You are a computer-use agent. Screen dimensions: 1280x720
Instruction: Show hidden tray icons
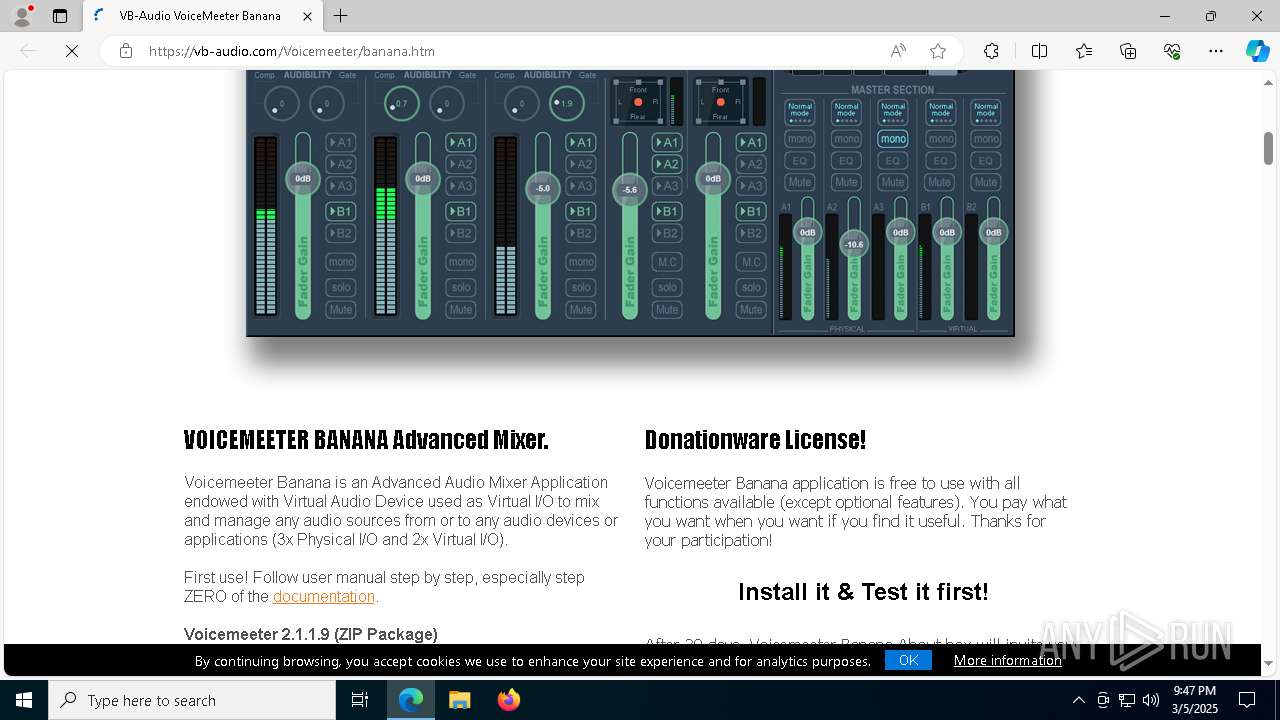(x=1078, y=700)
